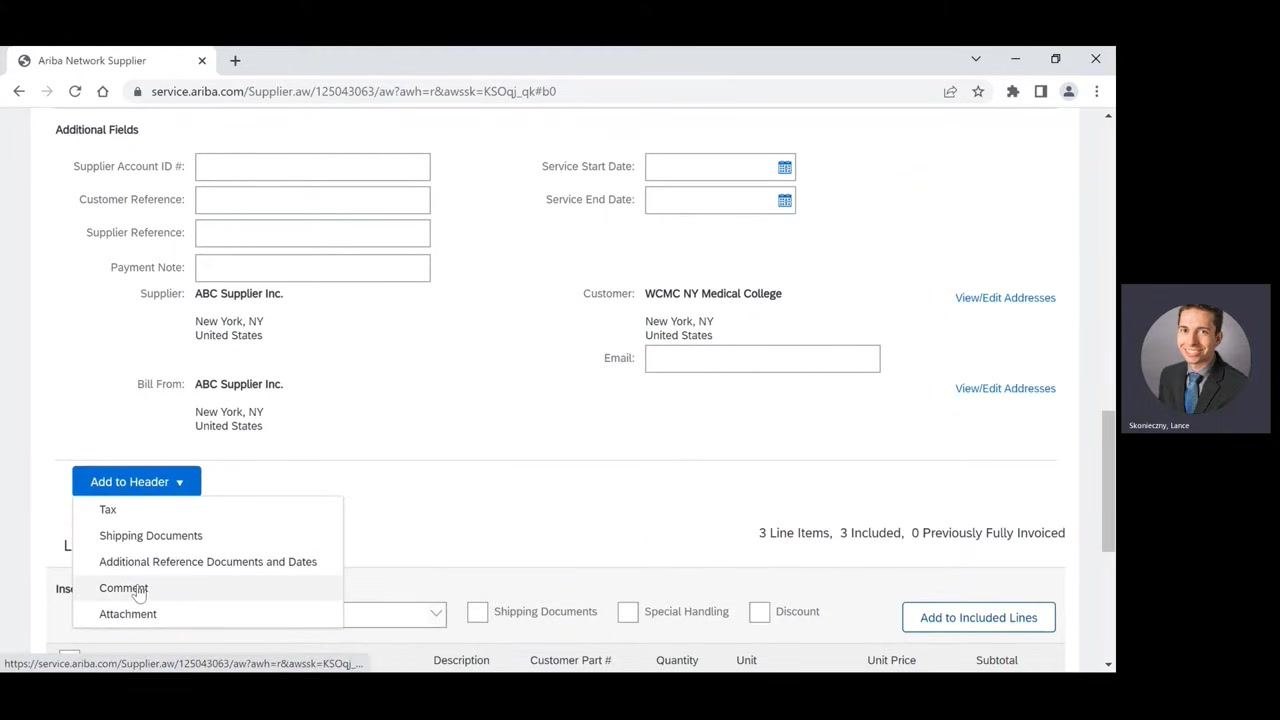Open the Service End Date calendar picker
Viewport: 1280px width, 720px height.
[785, 201]
